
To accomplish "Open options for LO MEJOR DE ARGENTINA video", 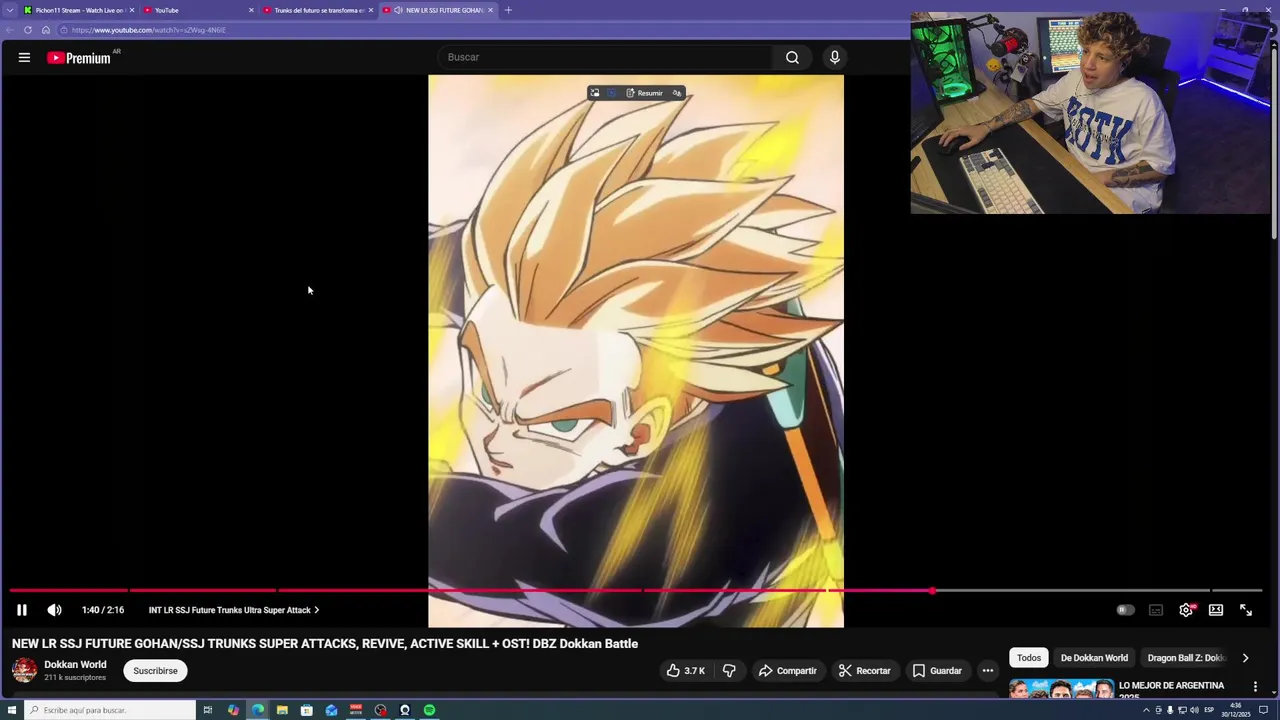I will point(1255,687).
